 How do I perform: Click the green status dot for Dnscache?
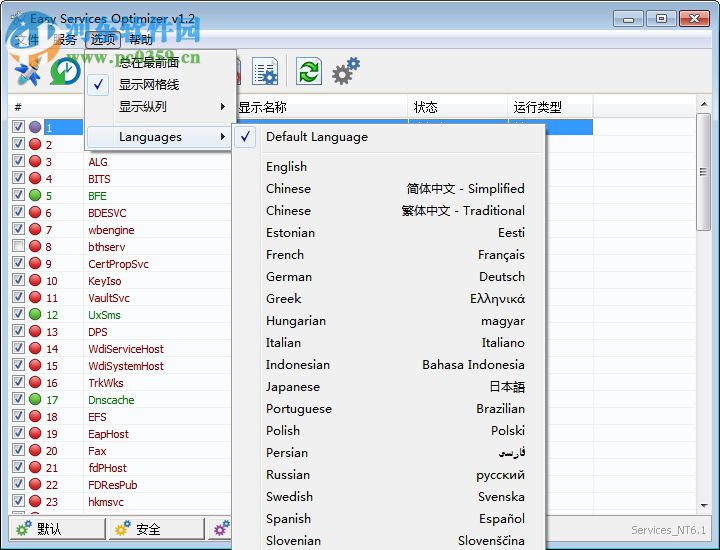(35, 399)
